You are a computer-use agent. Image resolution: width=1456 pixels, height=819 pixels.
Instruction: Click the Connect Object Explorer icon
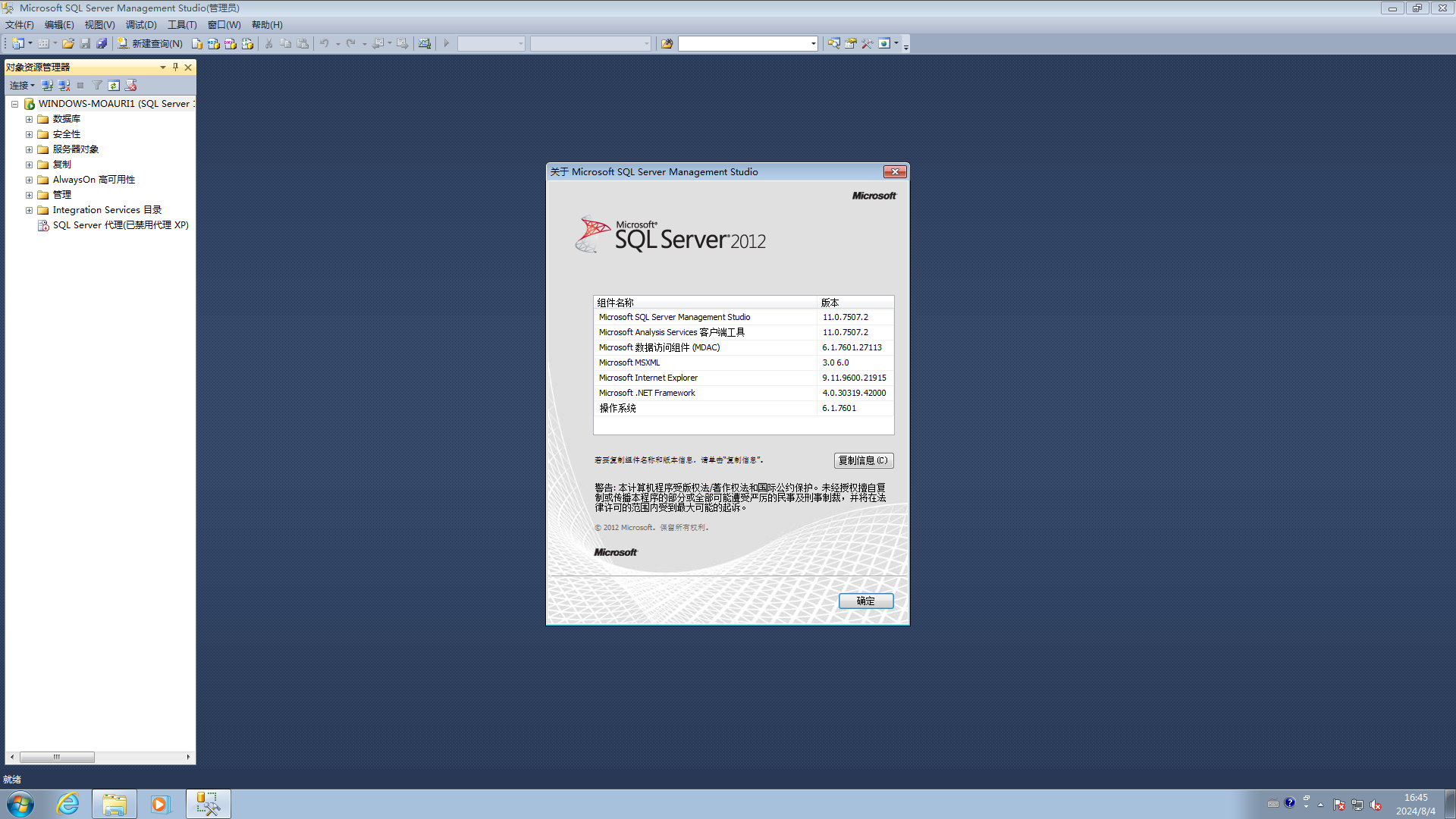(48, 86)
